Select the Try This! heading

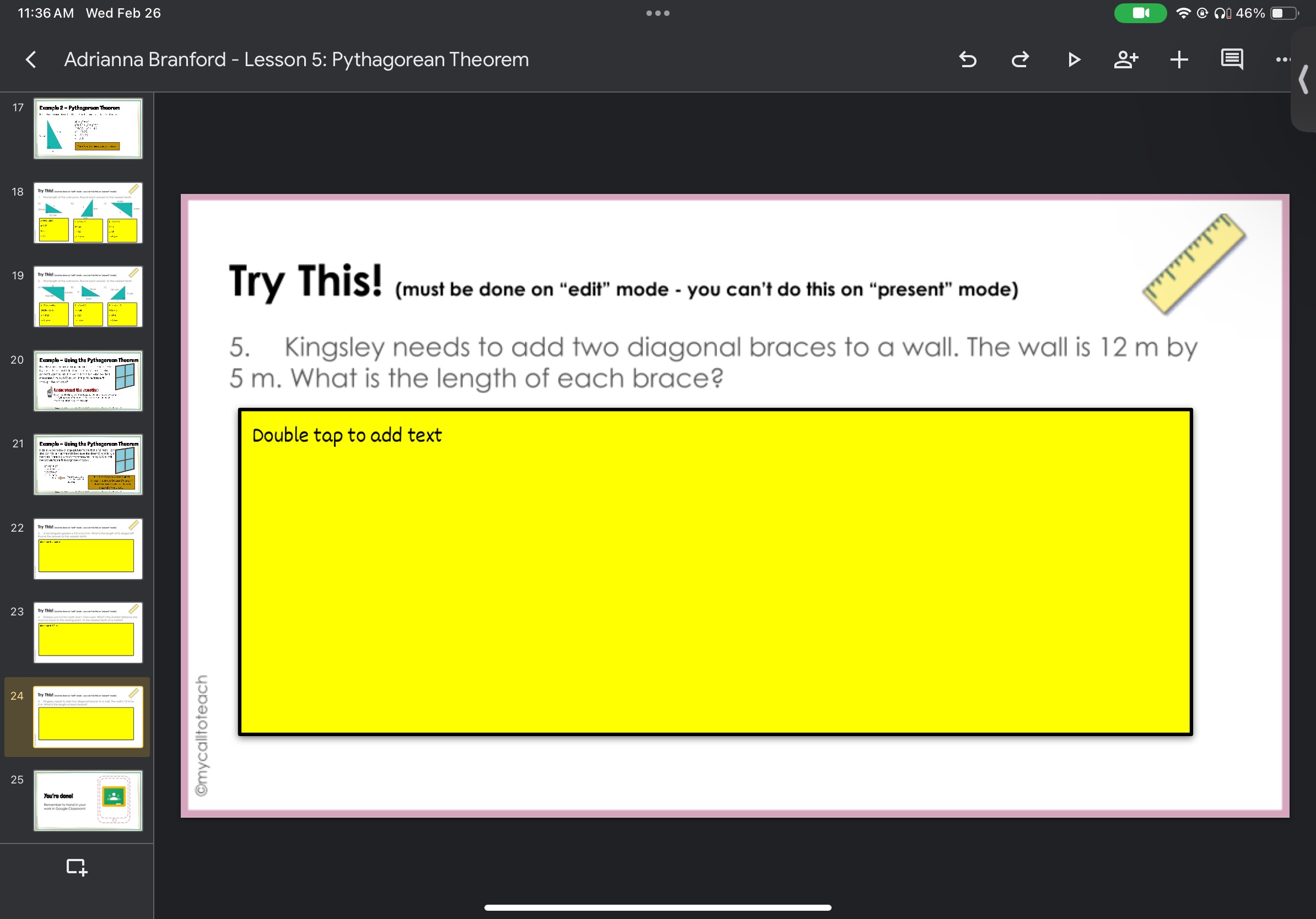tap(305, 282)
